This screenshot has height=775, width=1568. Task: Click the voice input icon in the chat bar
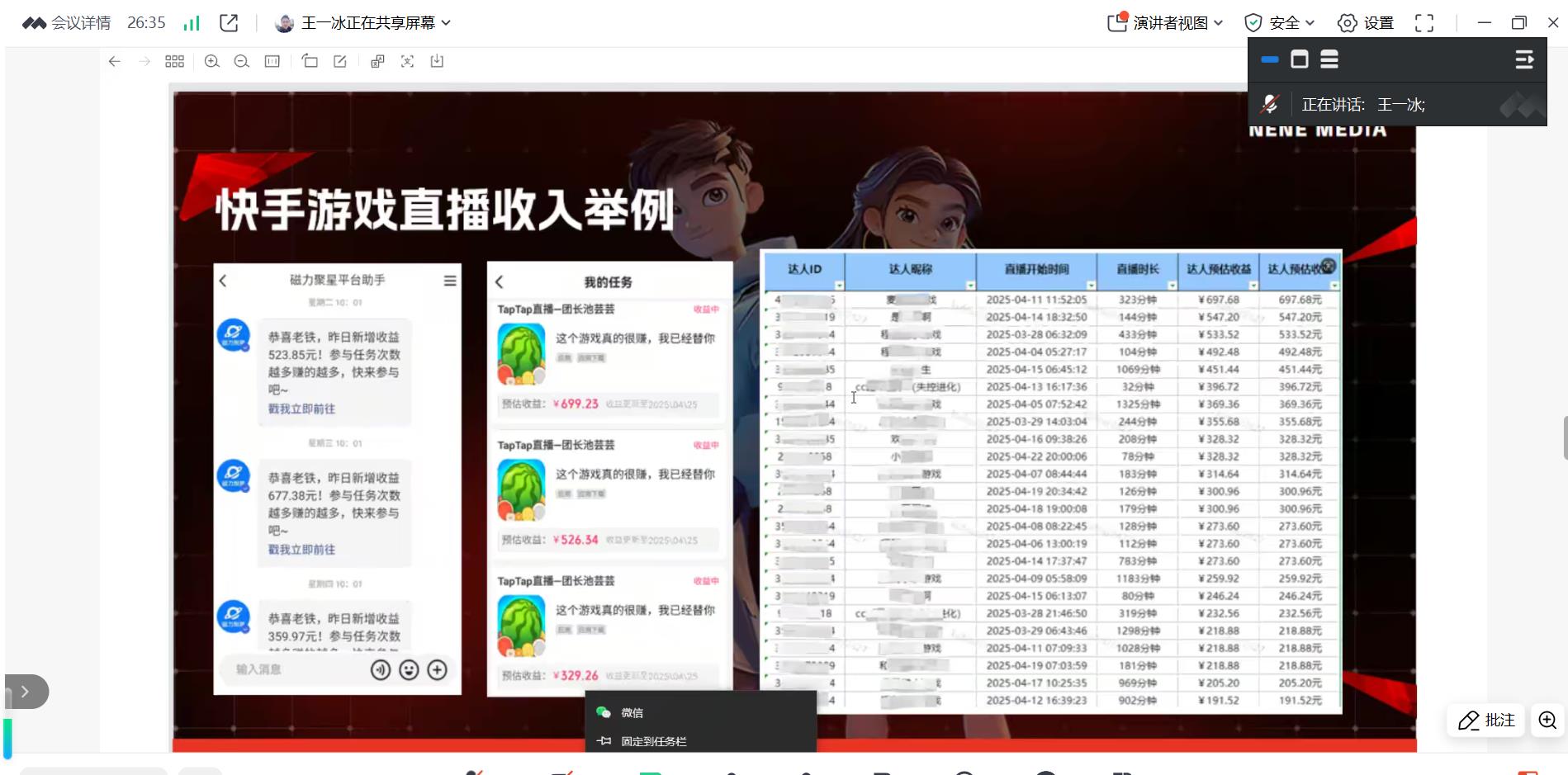(381, 670)
